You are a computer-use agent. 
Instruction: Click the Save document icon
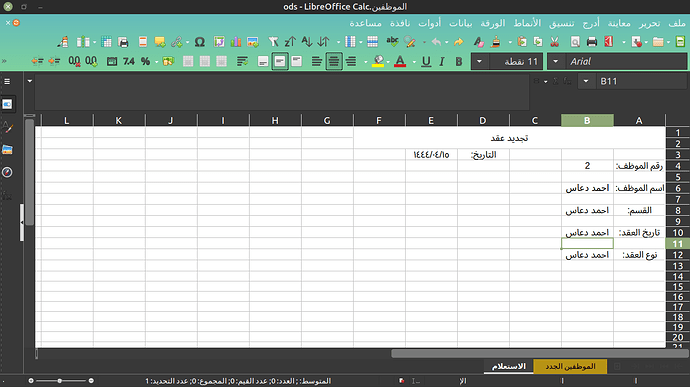[637, 42]
